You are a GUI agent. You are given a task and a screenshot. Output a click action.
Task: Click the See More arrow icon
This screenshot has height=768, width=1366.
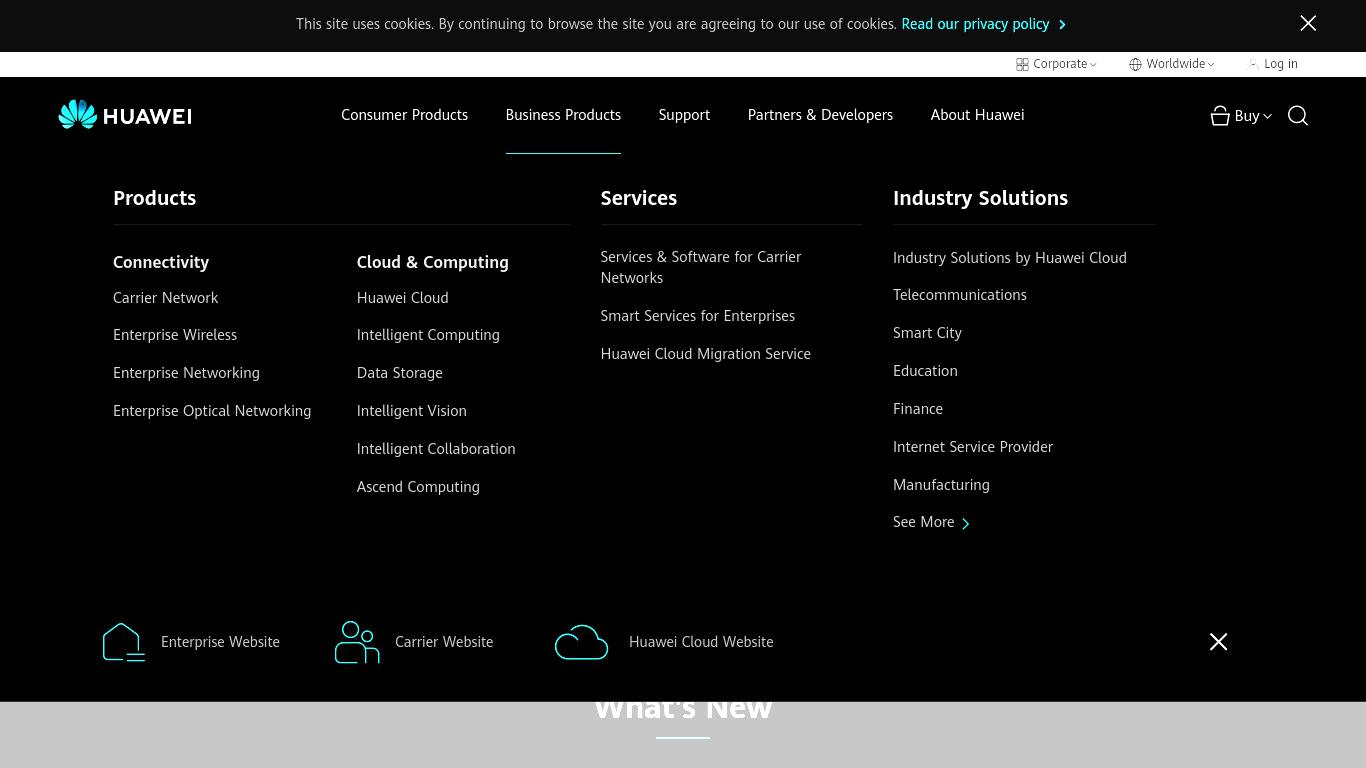pos(965,523)
